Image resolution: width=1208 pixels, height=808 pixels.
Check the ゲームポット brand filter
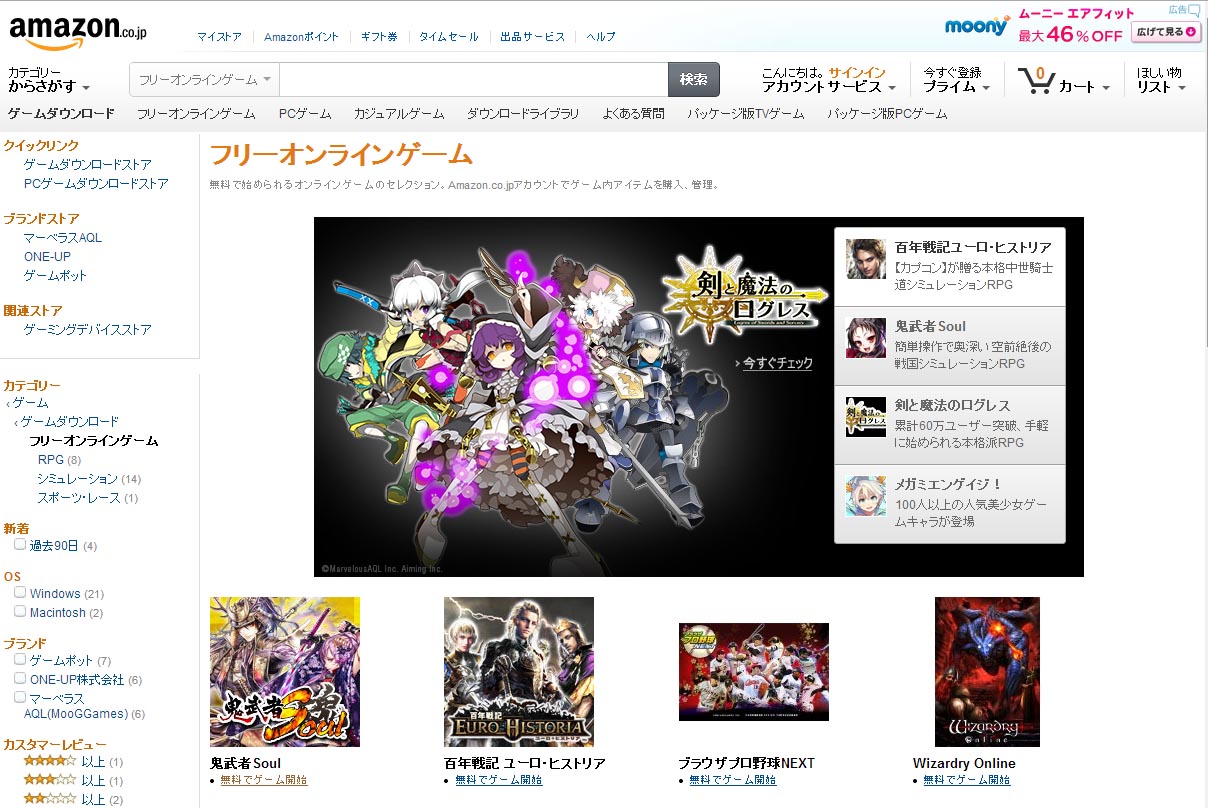(20, 660)
